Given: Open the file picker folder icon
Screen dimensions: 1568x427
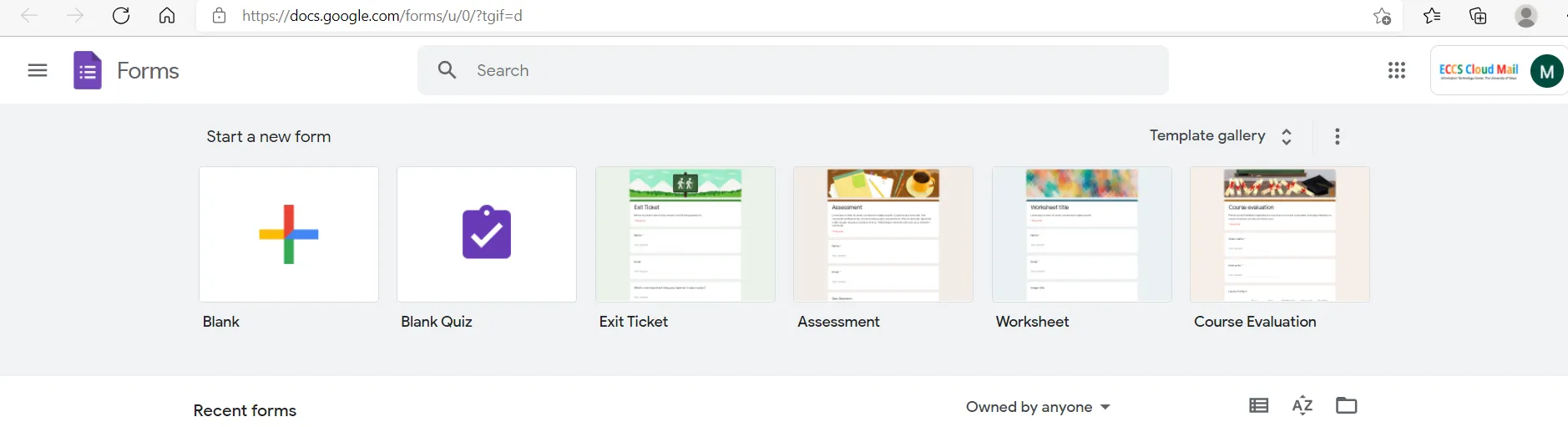Looking at the screenshot, I should pos(1347,406).
